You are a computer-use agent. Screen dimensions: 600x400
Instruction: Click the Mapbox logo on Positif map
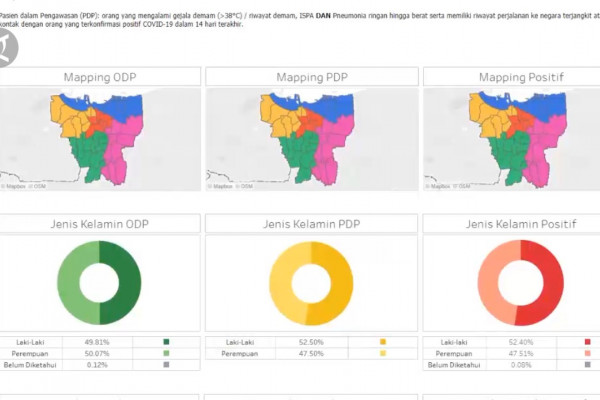coord(440,185)
